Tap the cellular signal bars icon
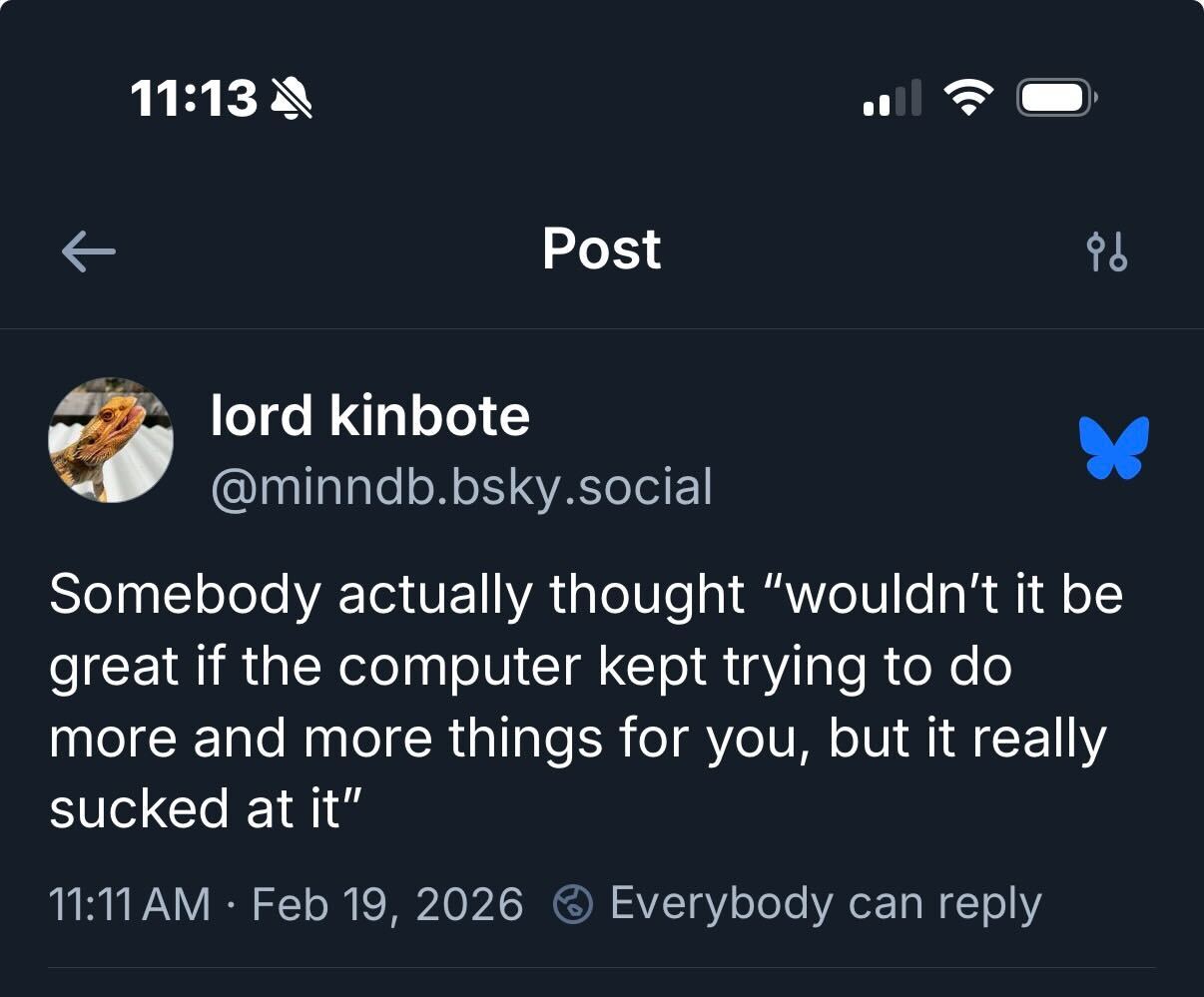Image resolution: width=1204 pixels, height=997 pixels. pos(892,99)
